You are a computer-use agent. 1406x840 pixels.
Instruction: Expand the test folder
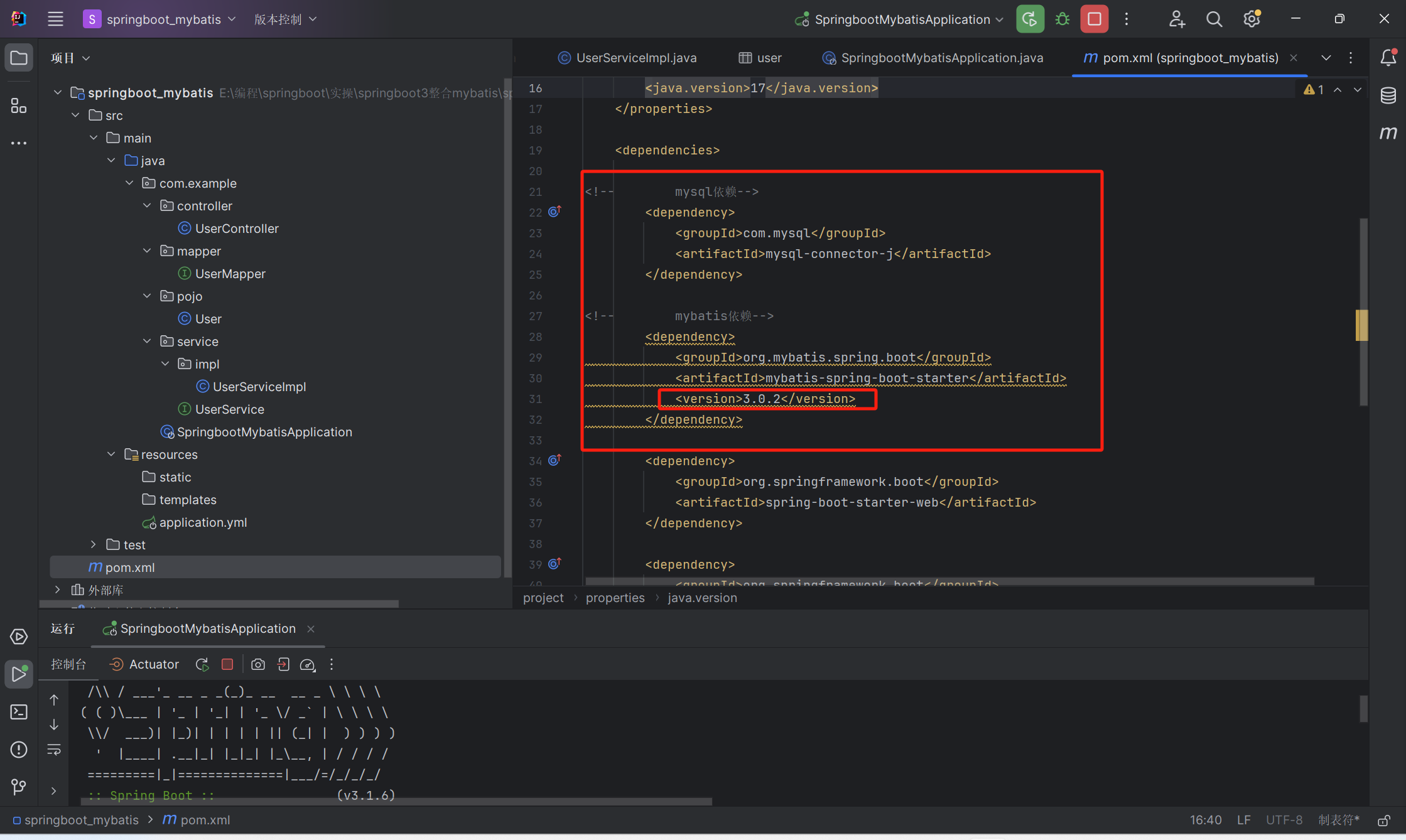(93, 545)
